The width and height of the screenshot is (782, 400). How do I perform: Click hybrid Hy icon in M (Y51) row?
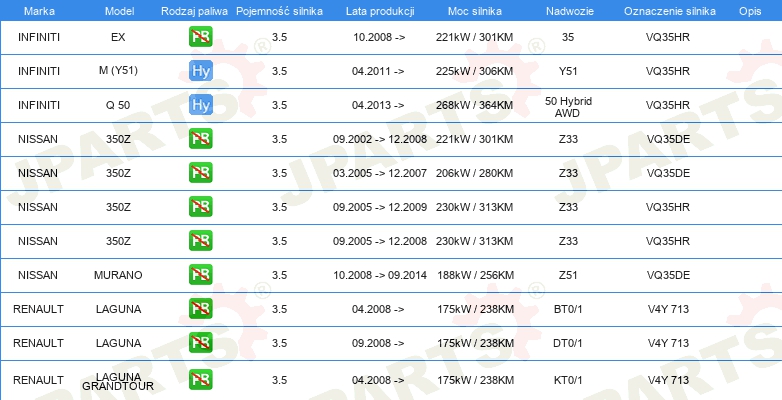200,71
